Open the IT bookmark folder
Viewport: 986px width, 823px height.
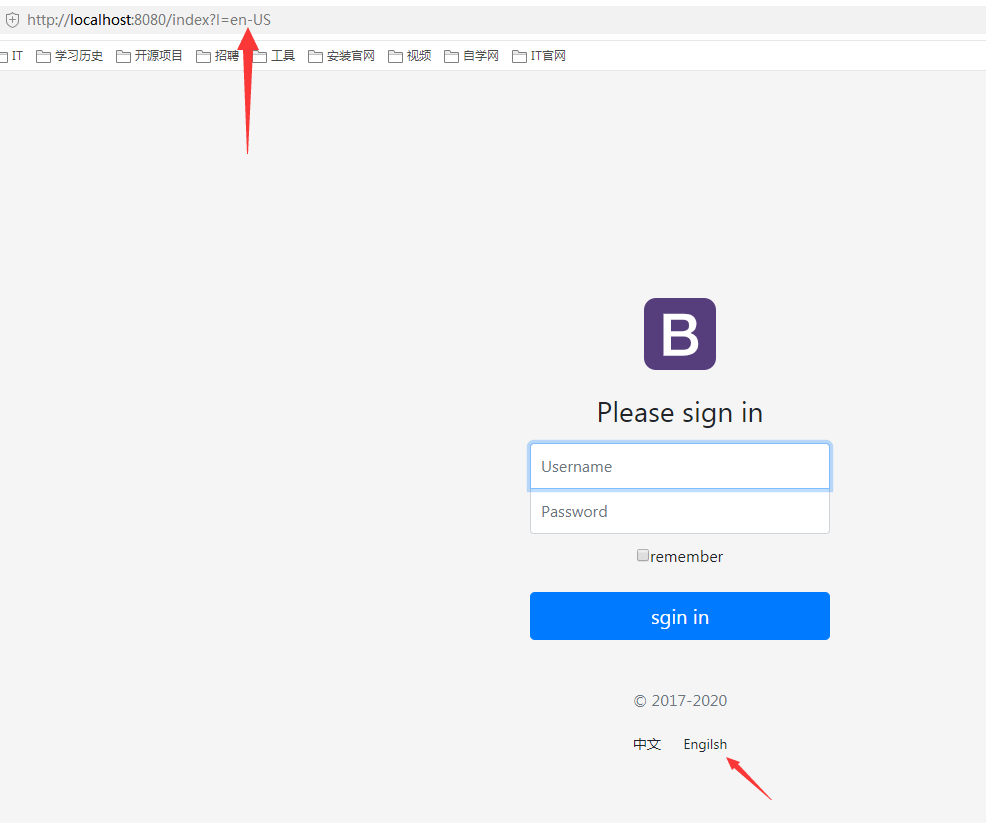pyautogui.click(x=13, y=55)
